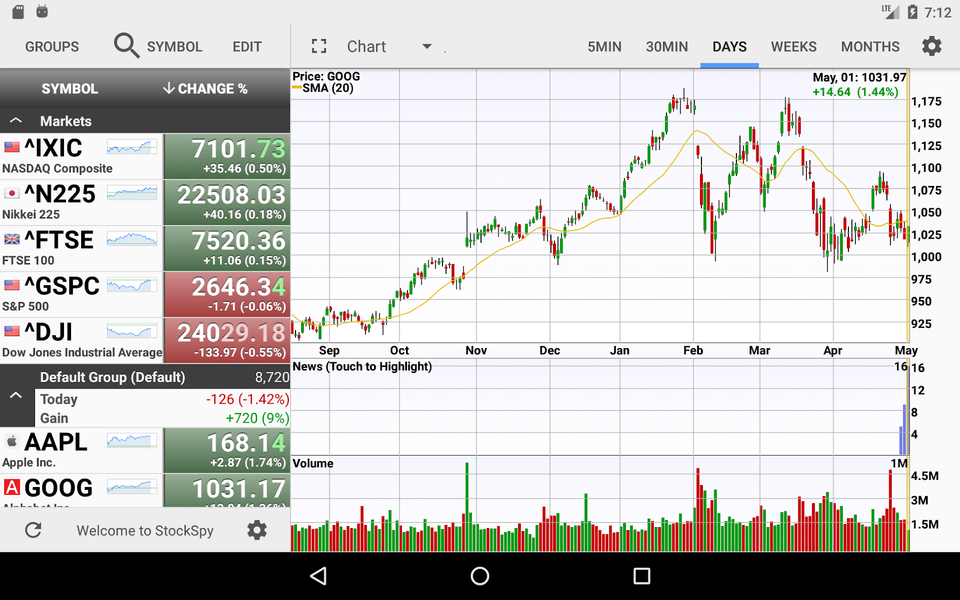Switch to the MONTHS timeframe tab

(870, 46)
